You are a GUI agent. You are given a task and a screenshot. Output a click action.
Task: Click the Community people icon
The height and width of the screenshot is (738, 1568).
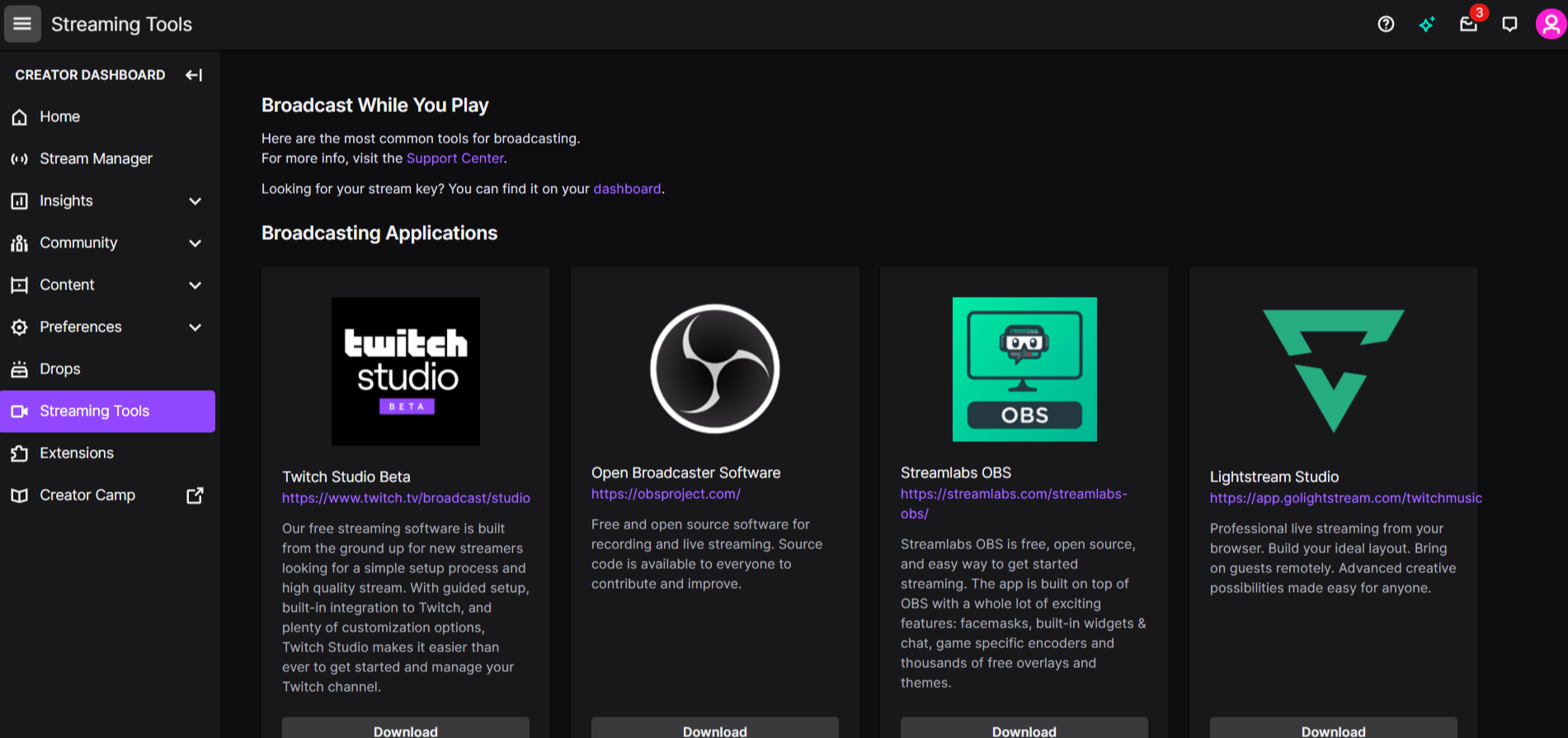pos(20,243)
